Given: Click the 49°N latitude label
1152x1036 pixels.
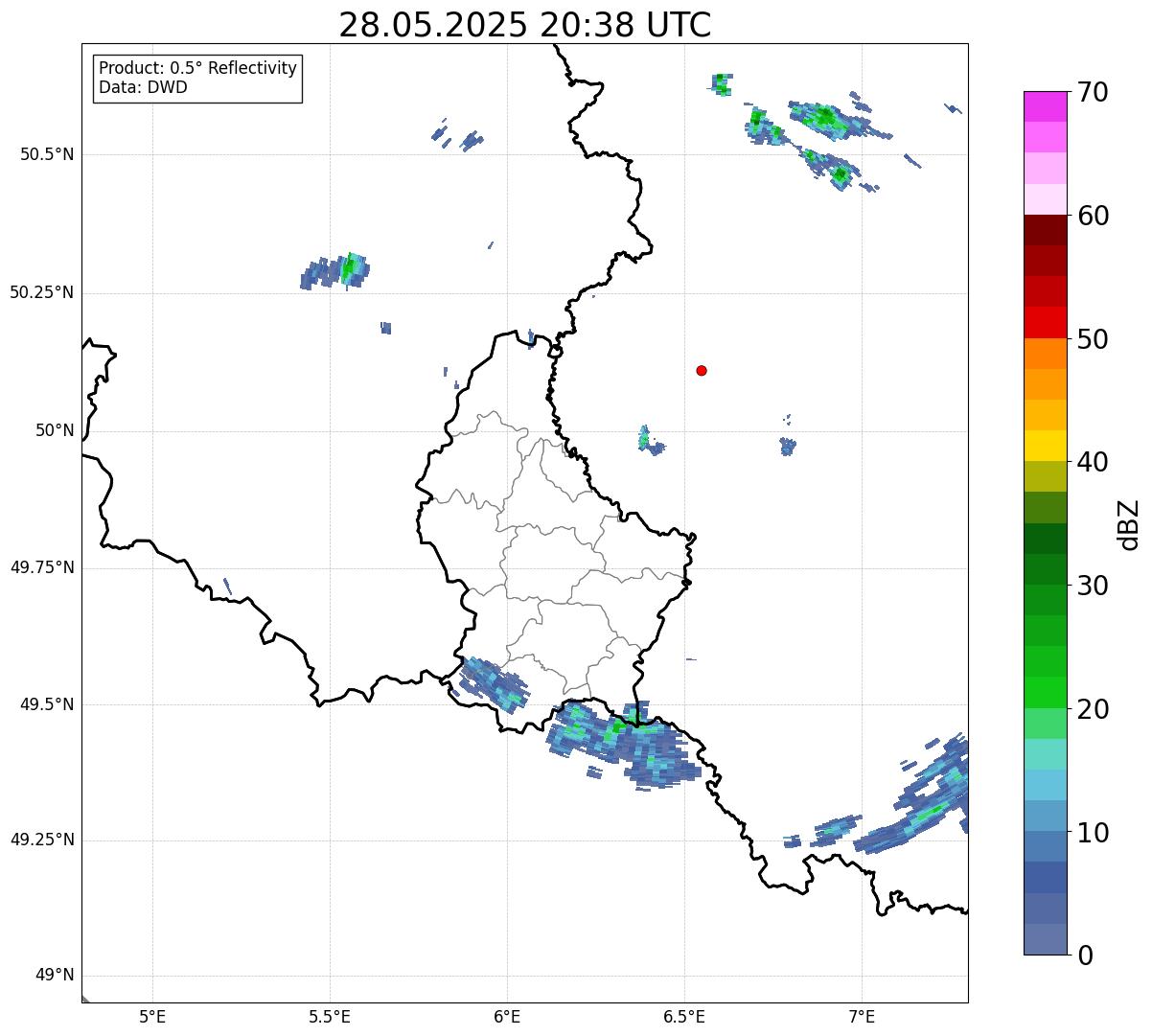Looking at the screenshot, I should tap(55, 976).
